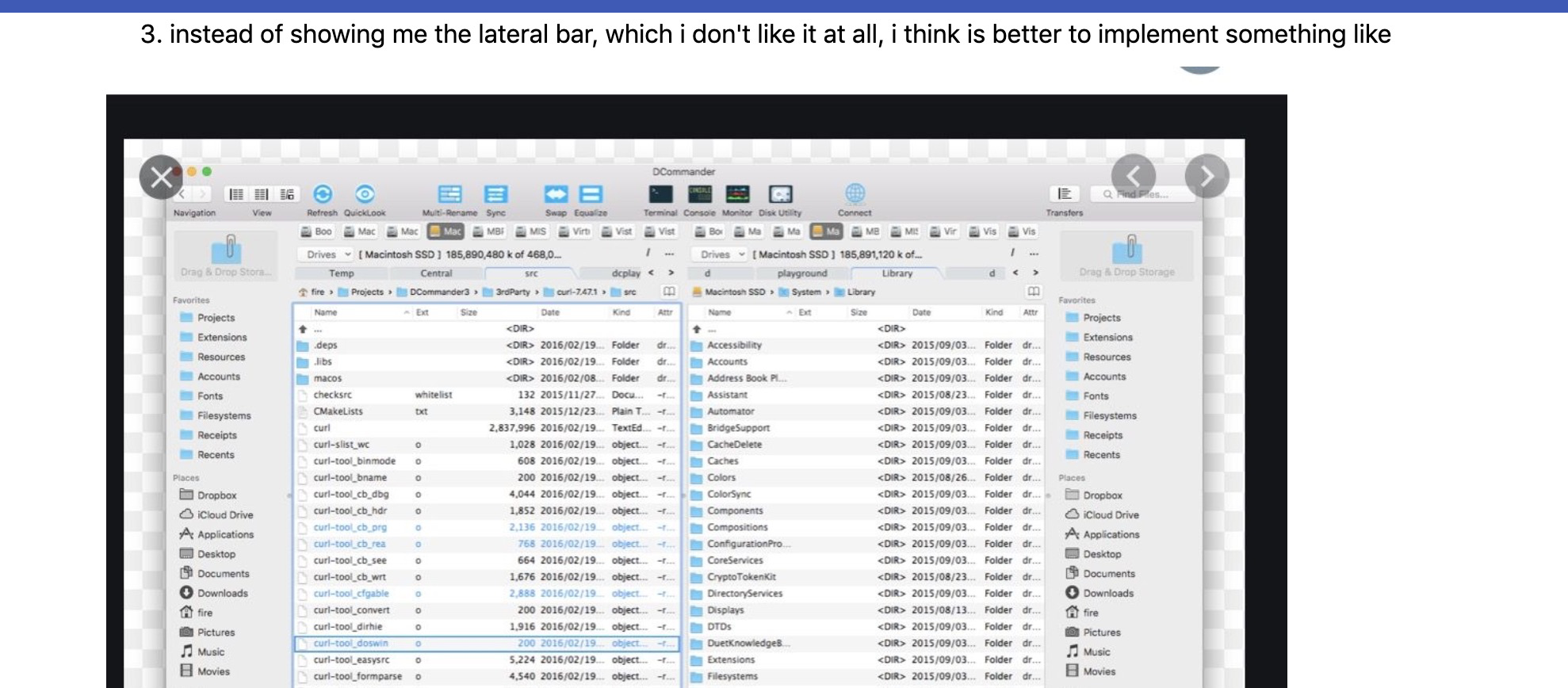1568x688 pixels.
Task: Open QuickLook from the toolbar
Action: [365, 194]
